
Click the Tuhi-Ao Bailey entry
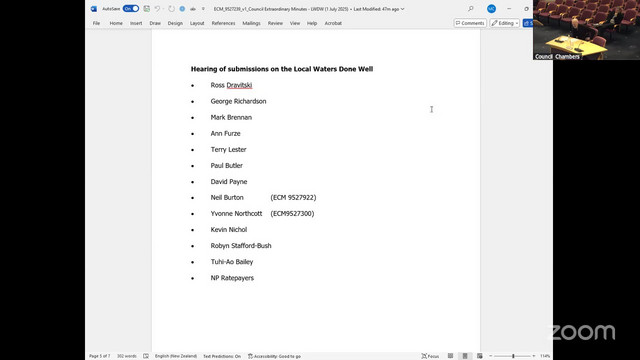[232, 262]
